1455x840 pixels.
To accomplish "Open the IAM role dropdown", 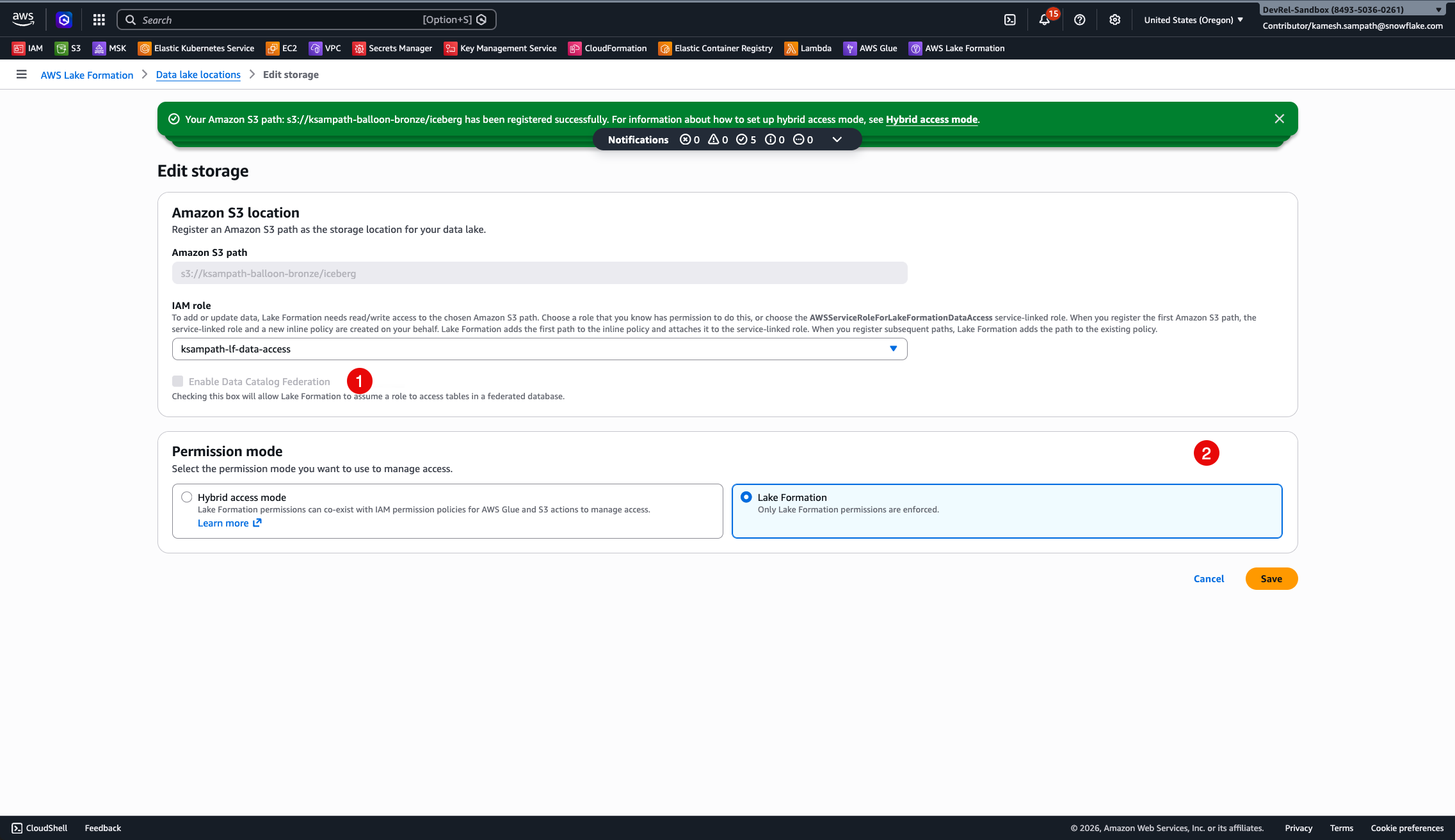I will point(540,349).
